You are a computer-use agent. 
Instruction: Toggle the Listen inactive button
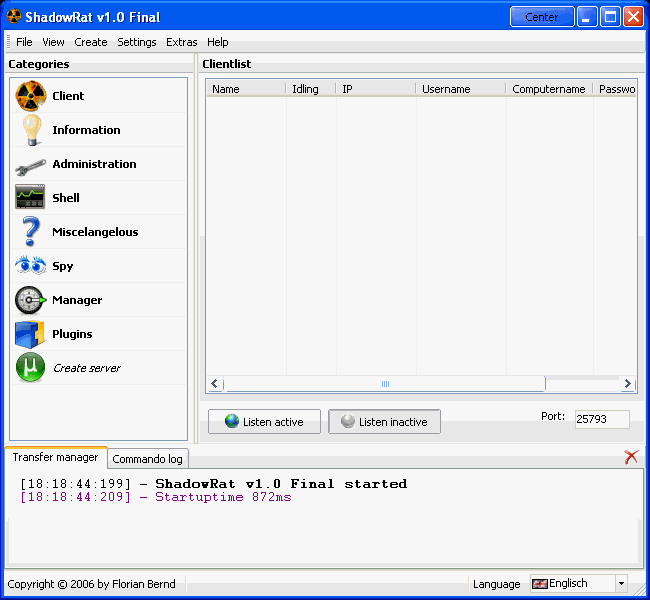pyautogui.click(x=384, y=422)
